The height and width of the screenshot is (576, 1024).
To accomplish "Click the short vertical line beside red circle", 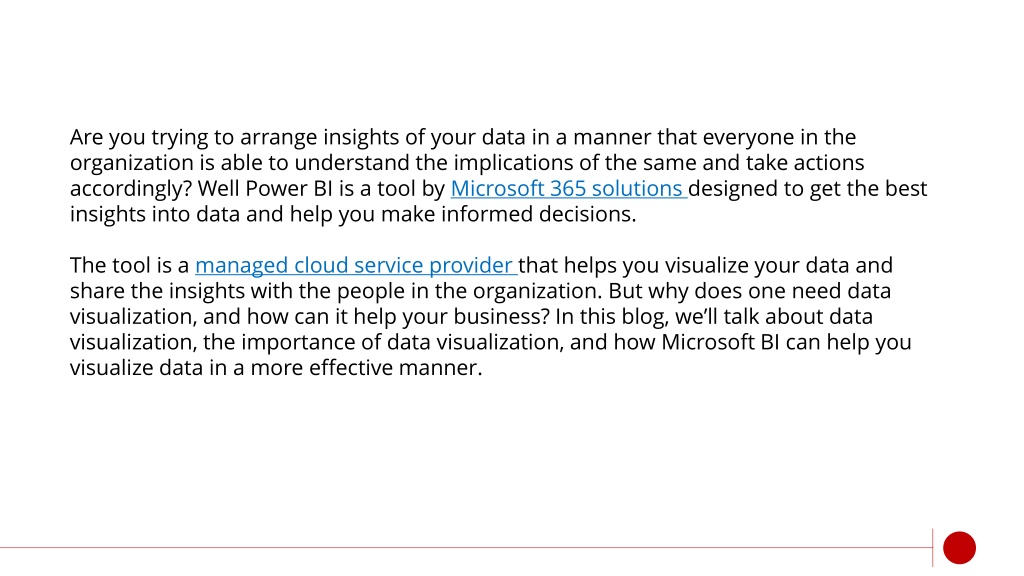I will click(933, 548).
